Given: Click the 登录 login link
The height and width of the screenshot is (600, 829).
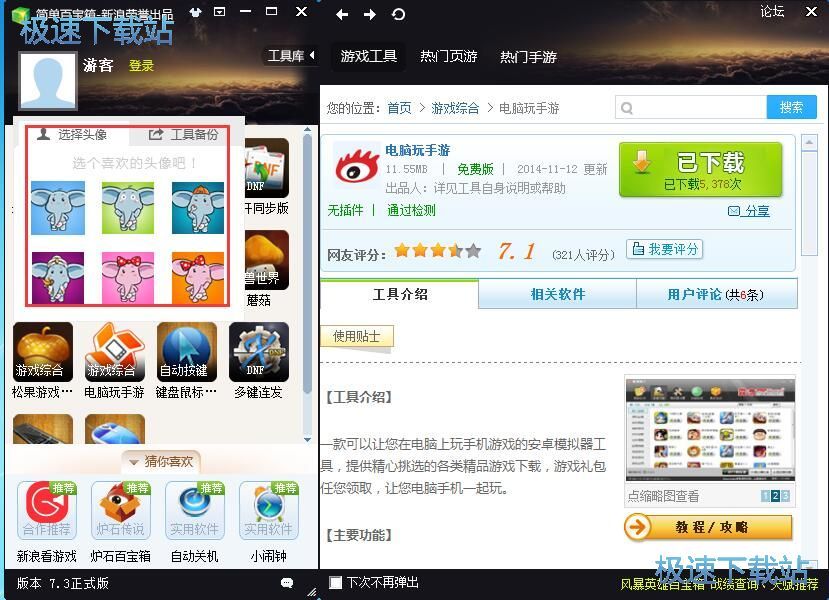Looking at the screenshot, I should pos(141,66).
